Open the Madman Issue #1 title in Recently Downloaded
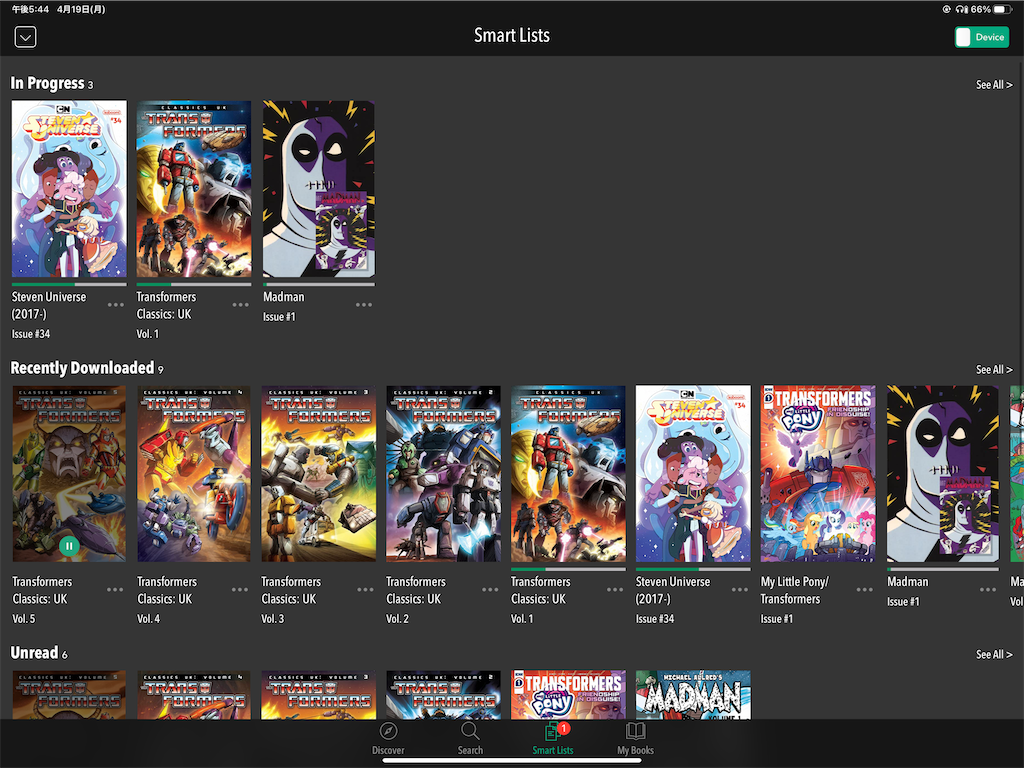1024x768 pixels. [908, 591]
